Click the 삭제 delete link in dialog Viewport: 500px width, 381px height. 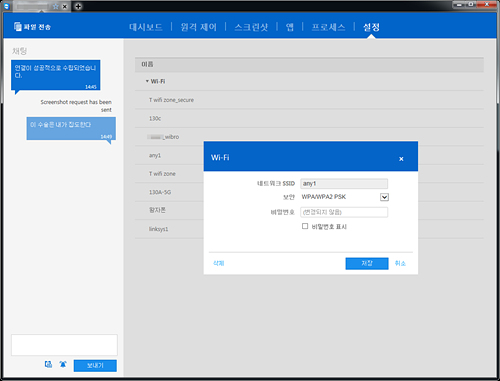click(x=219, y=263)
